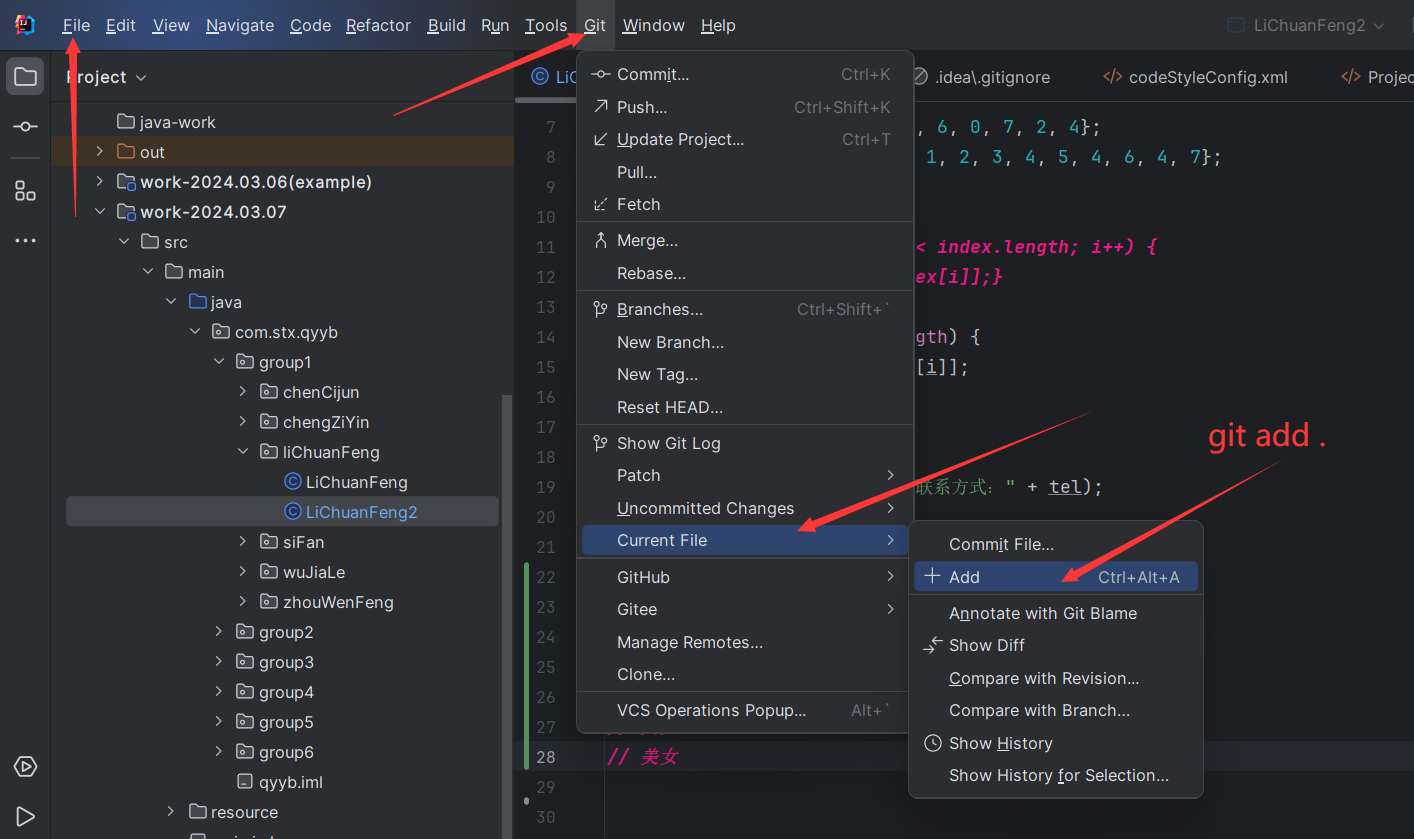Expand the resource folder chevron

click(171, 812)
